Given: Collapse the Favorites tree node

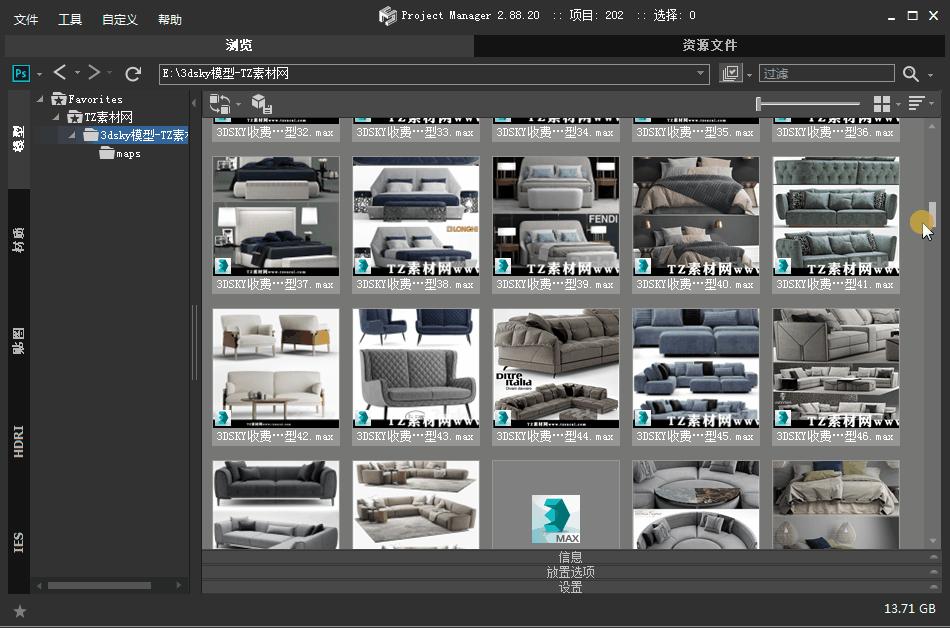Looking at the screenshot, I should (42, 98).
